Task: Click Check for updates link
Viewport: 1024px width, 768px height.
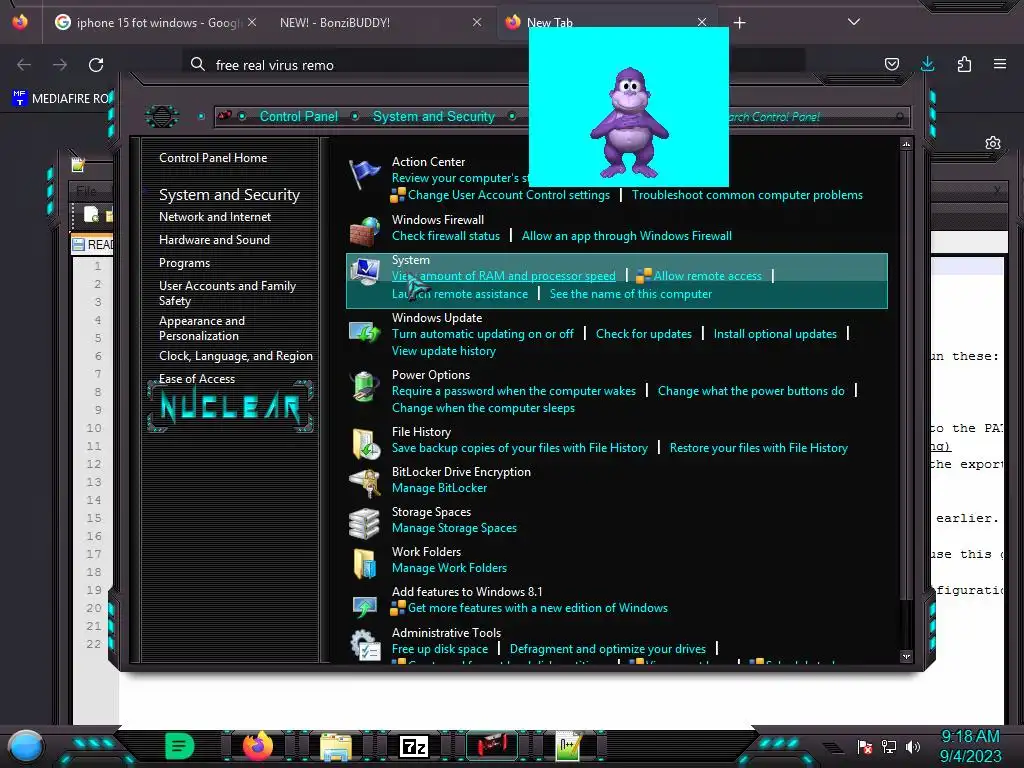Action: (643, 334)
